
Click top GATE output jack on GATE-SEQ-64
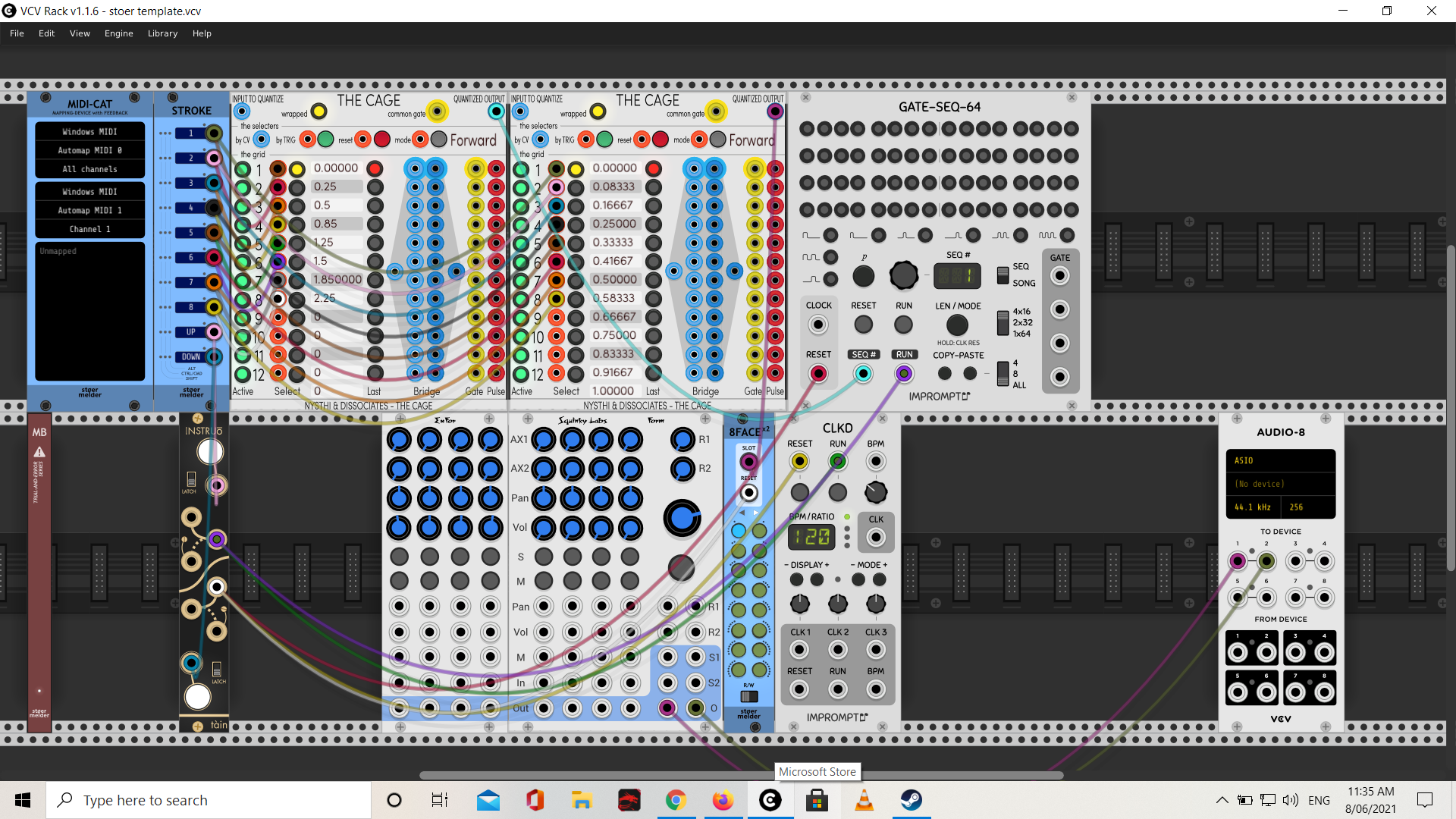(x=1059, y=276)
